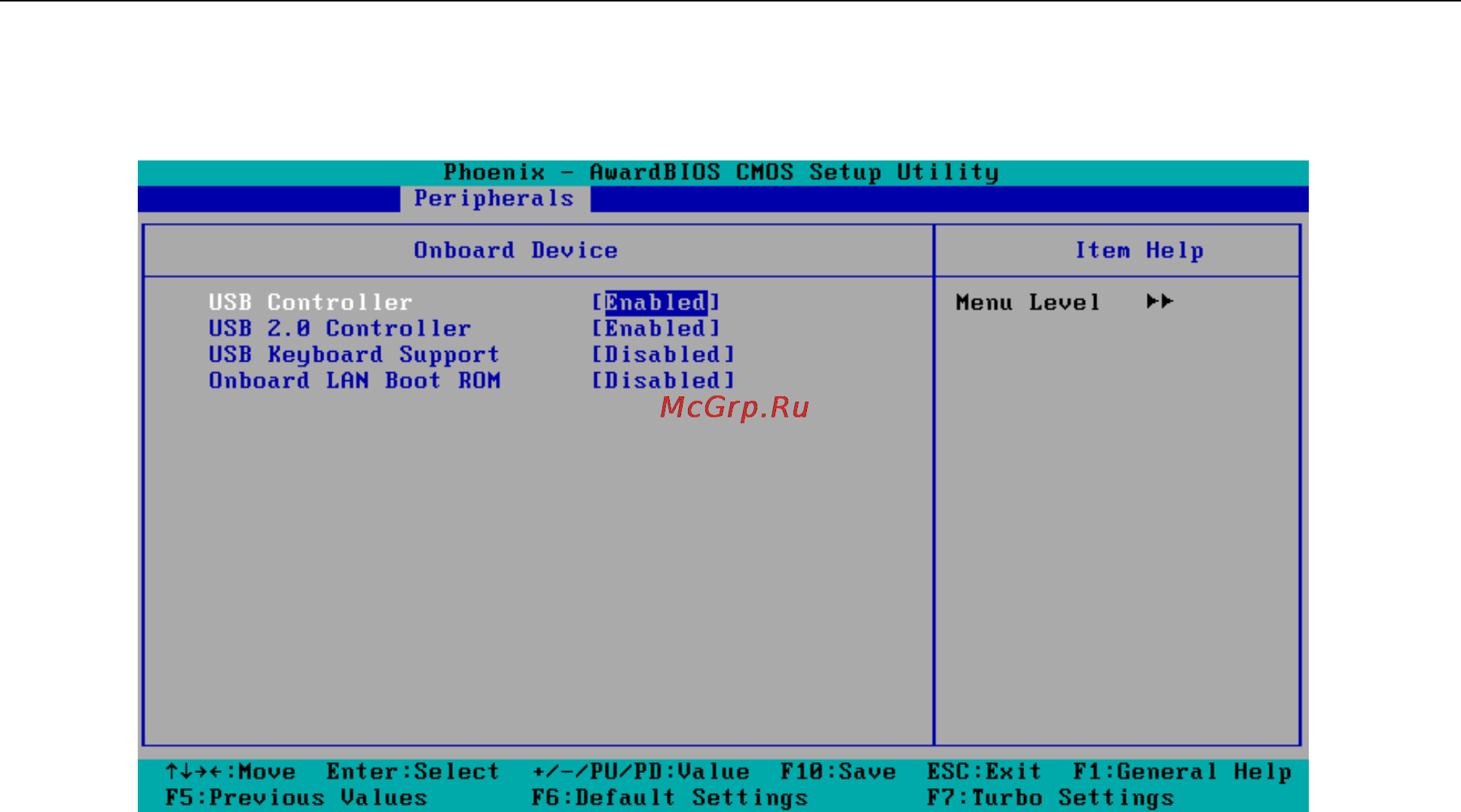Image resolution: width=1461 pixels, height=812 pixels.
Task: Select the USB 2.0 Controller label
Action: (x=340, y=328)
